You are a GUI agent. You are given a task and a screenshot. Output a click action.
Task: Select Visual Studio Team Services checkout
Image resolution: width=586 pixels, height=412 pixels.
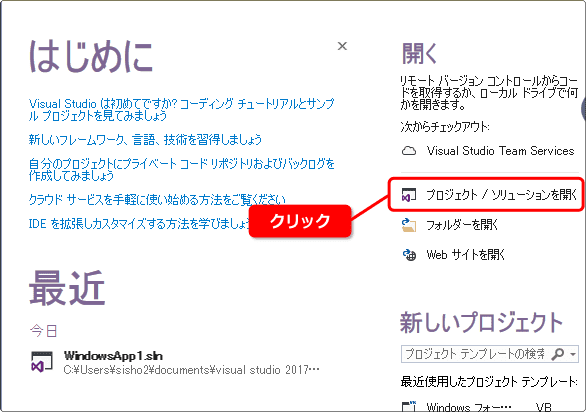tap(500, 151)
